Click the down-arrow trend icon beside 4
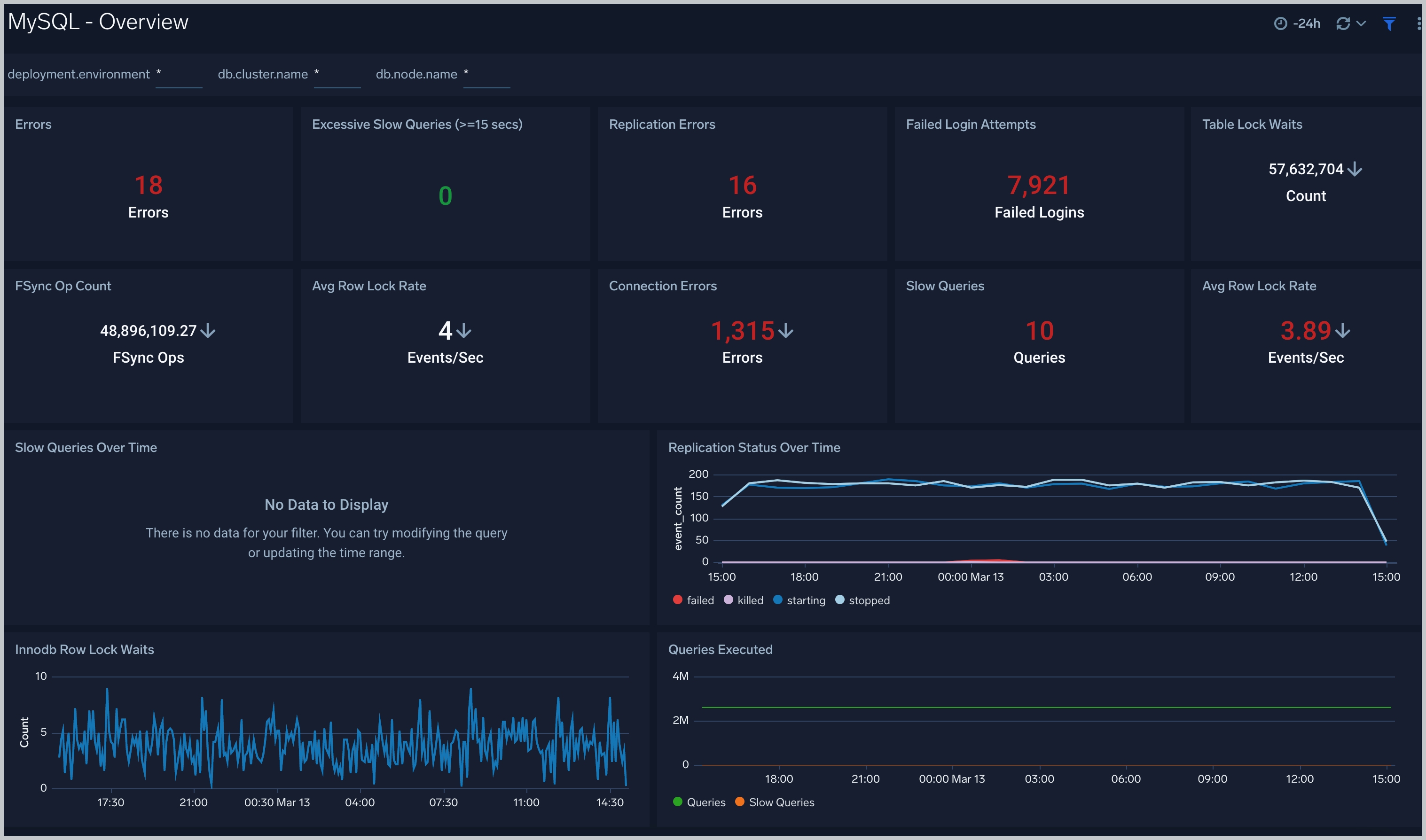Viewport: 1426px width, 840px height. (x=463, y=331)
